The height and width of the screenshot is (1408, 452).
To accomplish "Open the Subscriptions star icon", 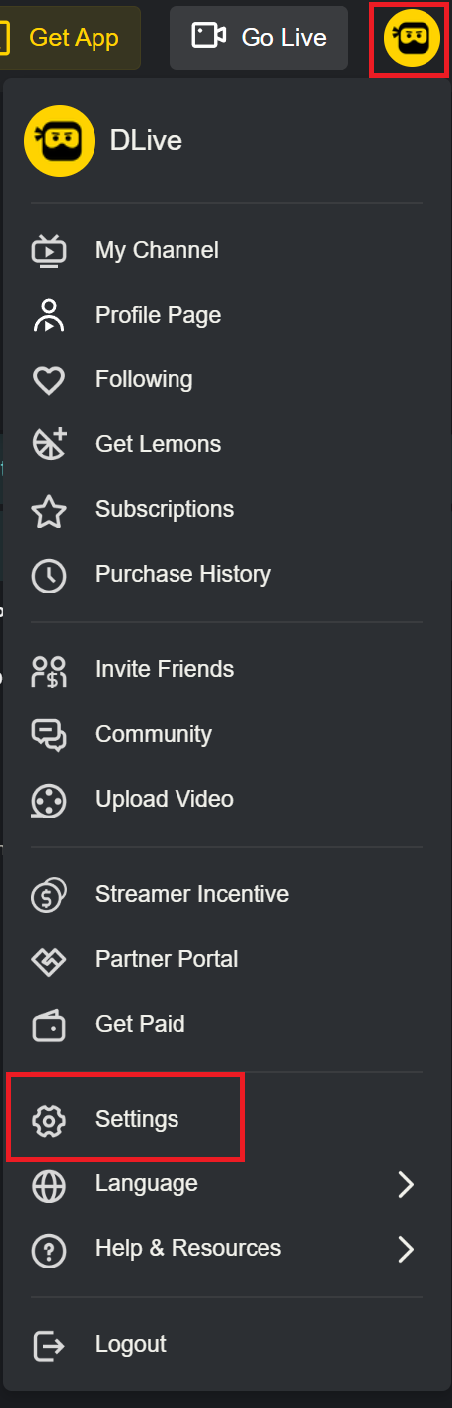I will pos(49,510).
